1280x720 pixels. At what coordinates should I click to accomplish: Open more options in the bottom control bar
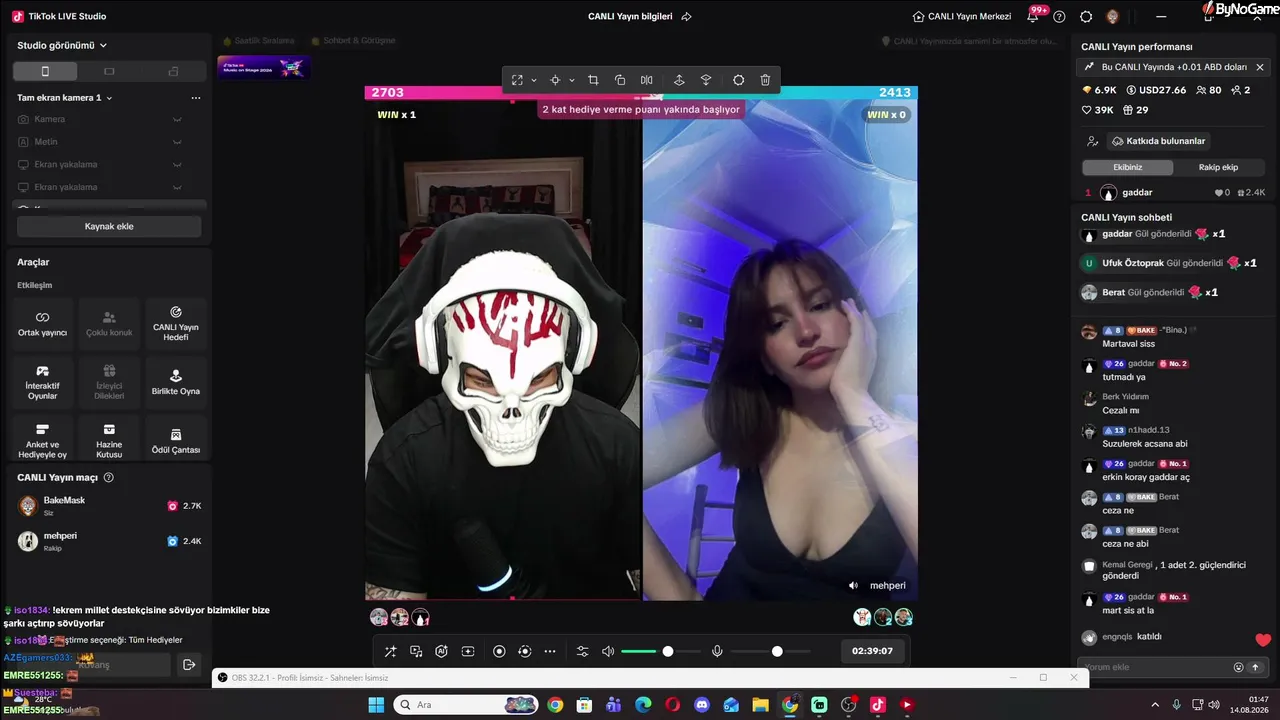tap(550, 652)
